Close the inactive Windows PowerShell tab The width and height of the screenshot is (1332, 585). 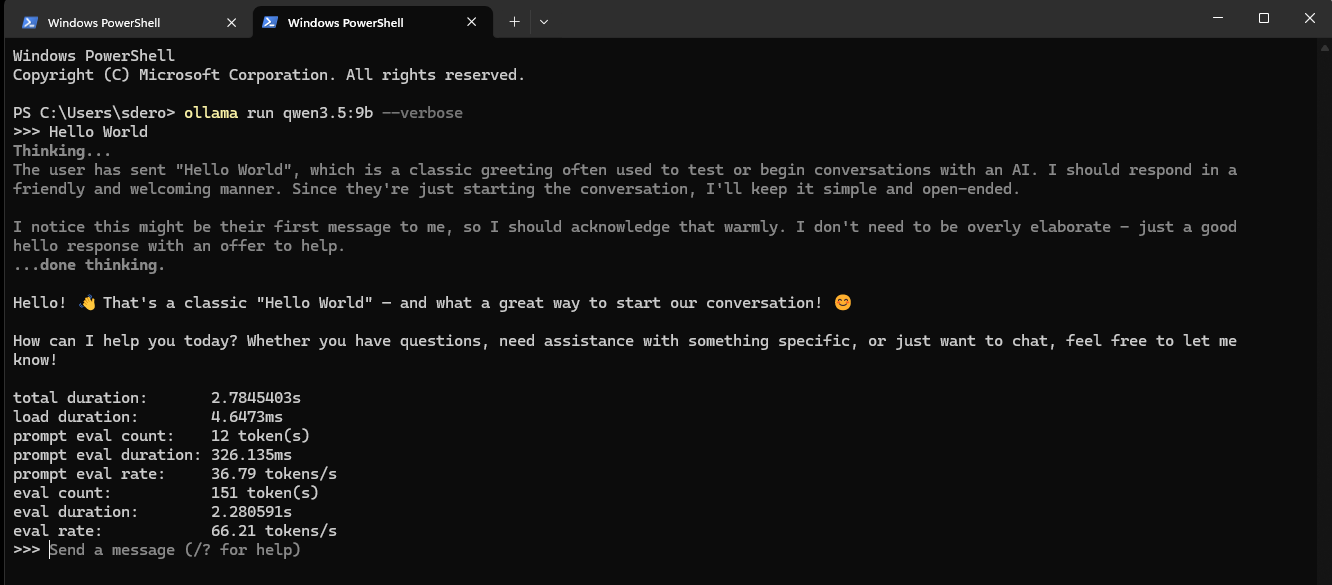(x=231, y=22)
